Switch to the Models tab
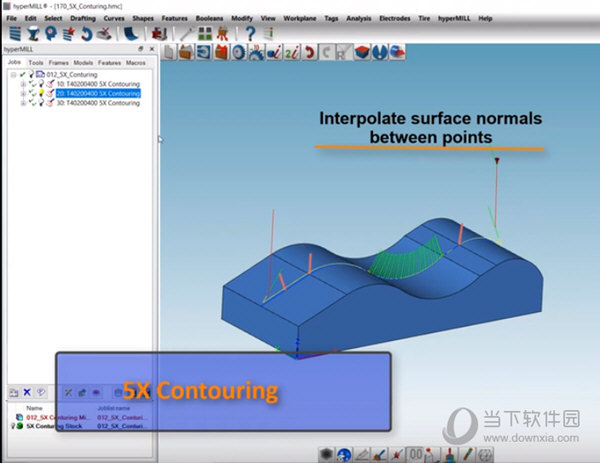This screenshot has height=463, width=600. 83,62
